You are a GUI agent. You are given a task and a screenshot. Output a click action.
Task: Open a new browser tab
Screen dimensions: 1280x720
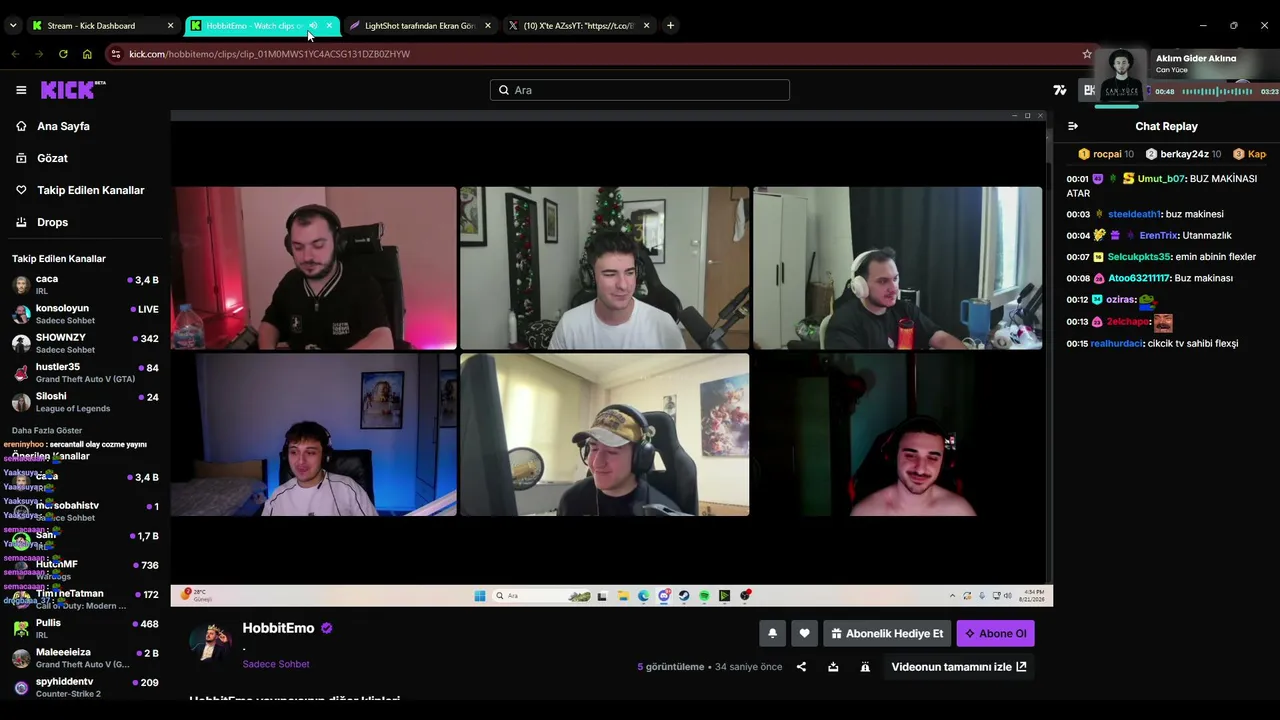[x=670, y=26]
